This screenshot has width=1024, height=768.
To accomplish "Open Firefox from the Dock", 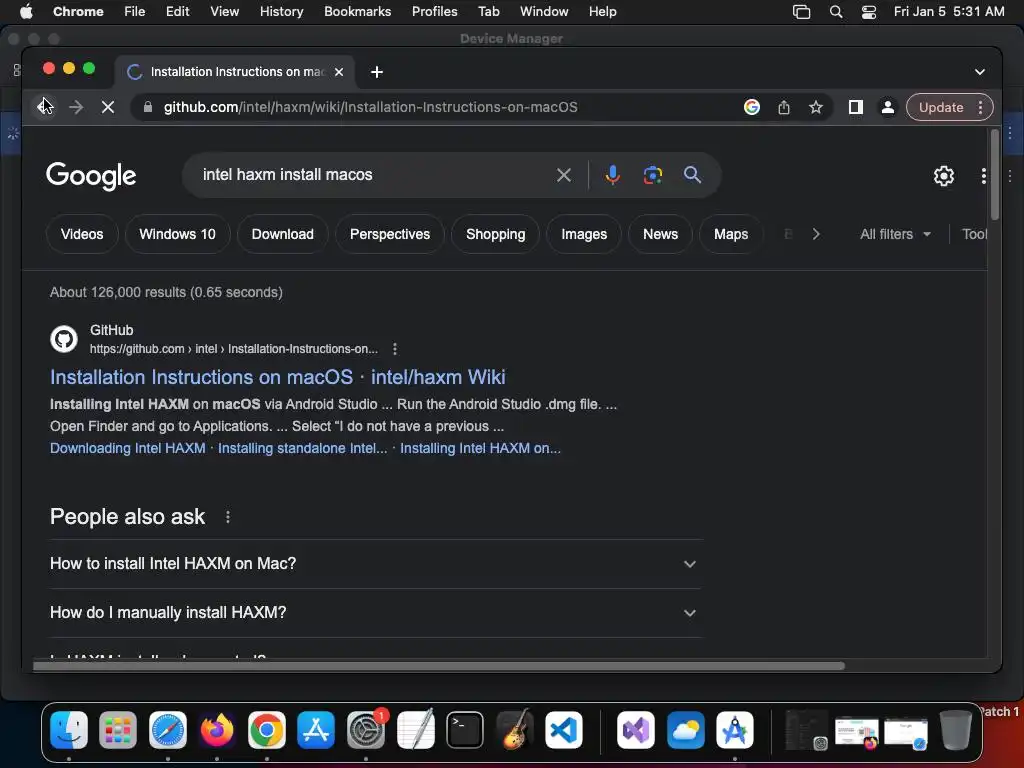I will [217, 730].
